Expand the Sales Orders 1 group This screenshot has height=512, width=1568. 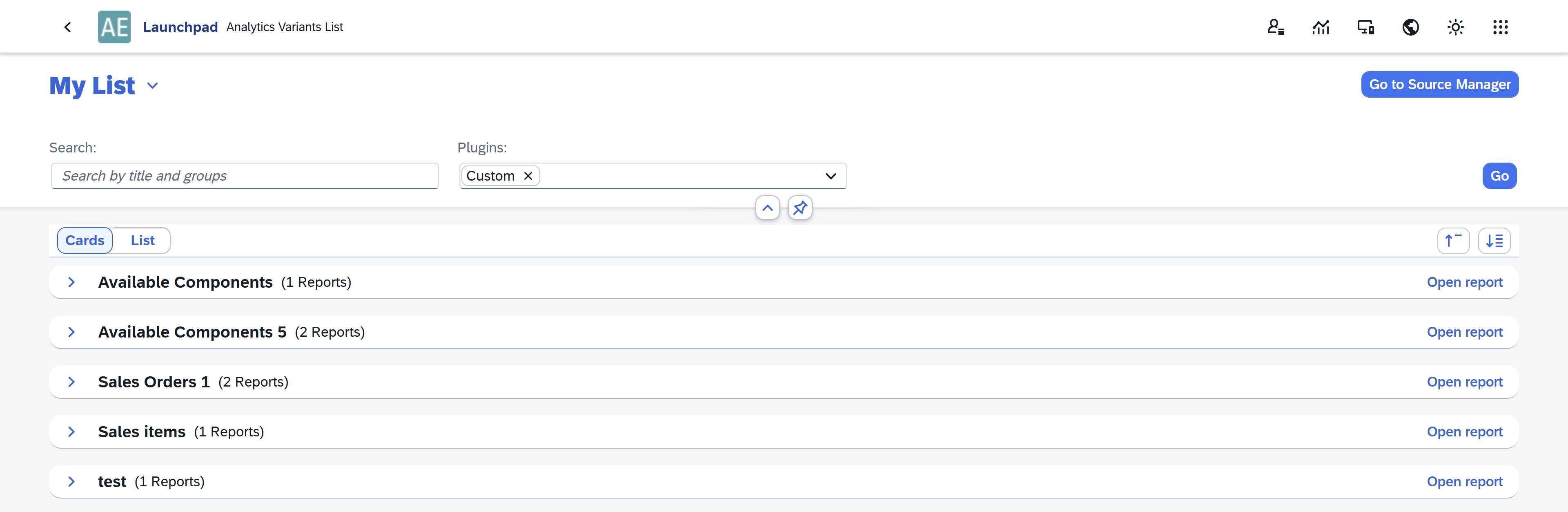point(71,382)
